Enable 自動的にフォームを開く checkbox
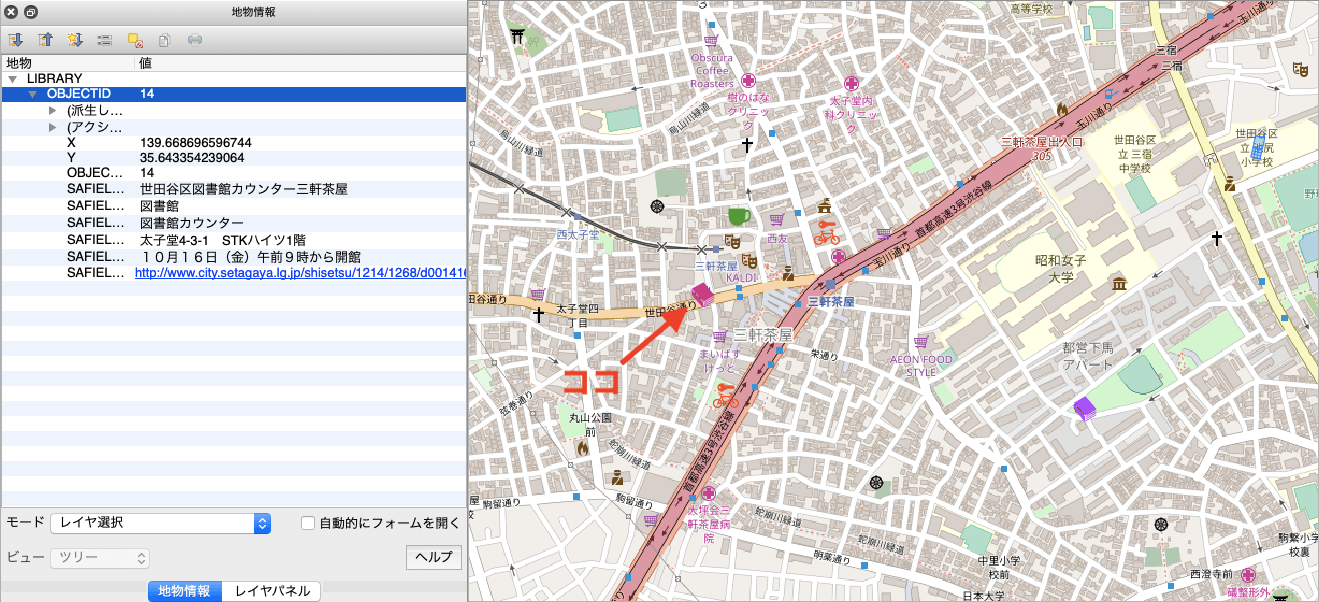Viewport: 1319px width, 602px height. [x=308, y=523]
